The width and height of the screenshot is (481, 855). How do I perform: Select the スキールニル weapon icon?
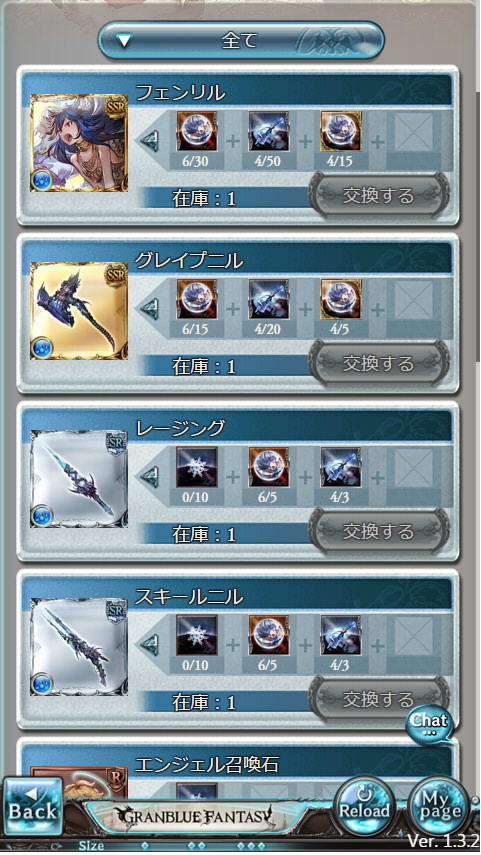click(x=79, y=647)
